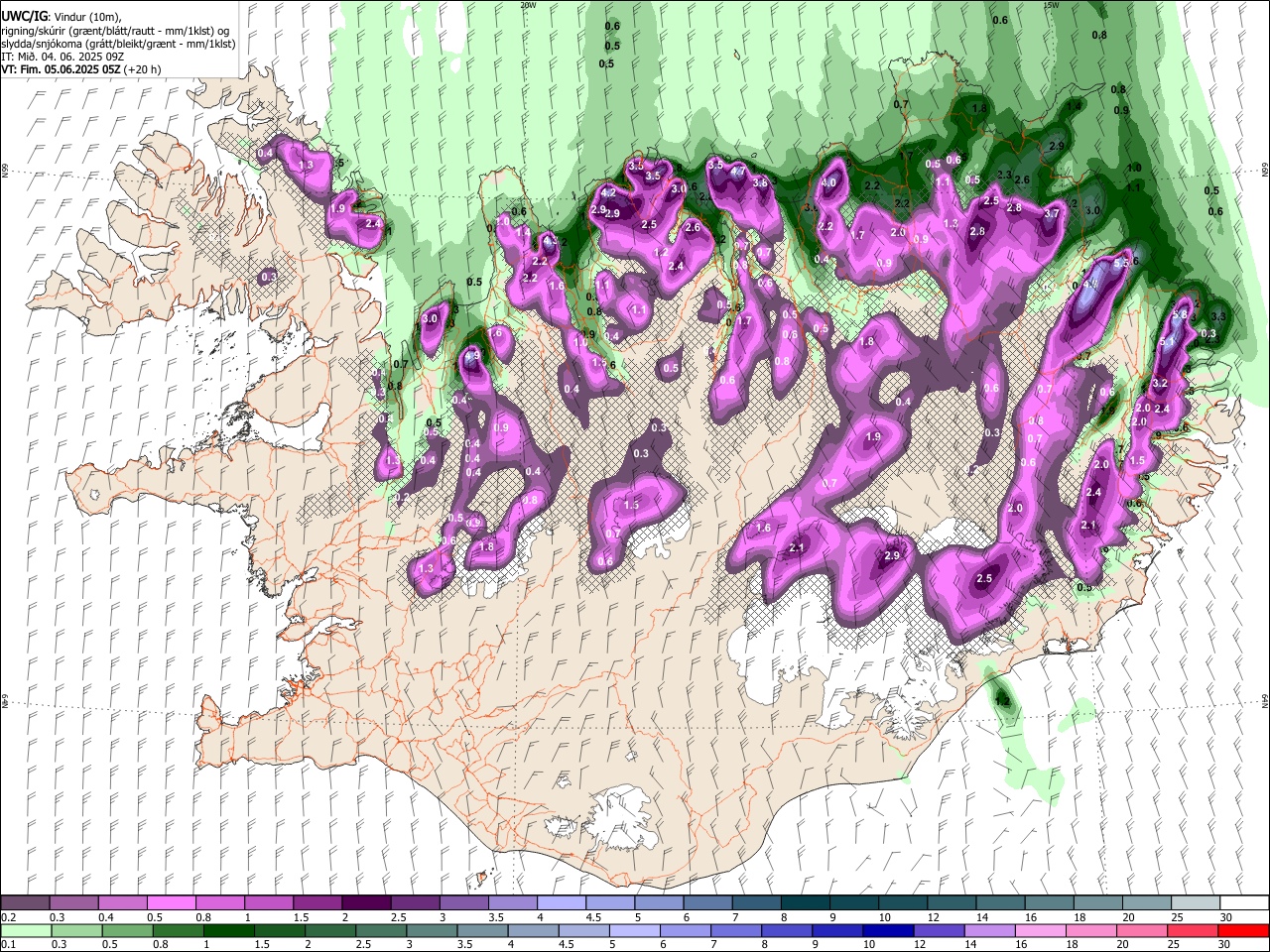Click the 3.3 value near the east coast
Image resolution: width=1270 pixels, height=952 pixels.
tap(1219, 316)
